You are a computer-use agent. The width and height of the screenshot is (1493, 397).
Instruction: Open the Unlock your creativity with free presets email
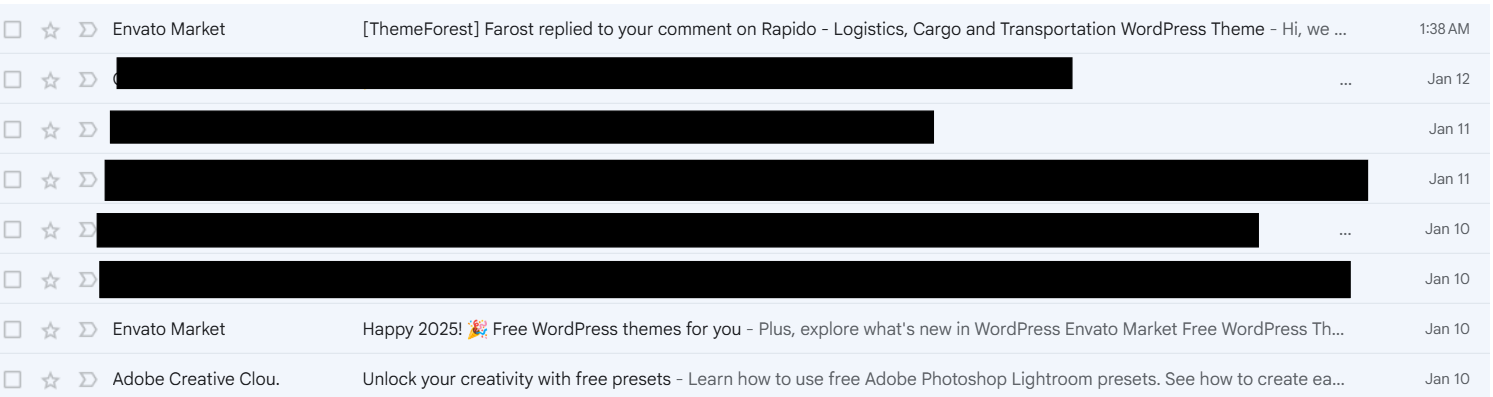[x=516, y=380]
